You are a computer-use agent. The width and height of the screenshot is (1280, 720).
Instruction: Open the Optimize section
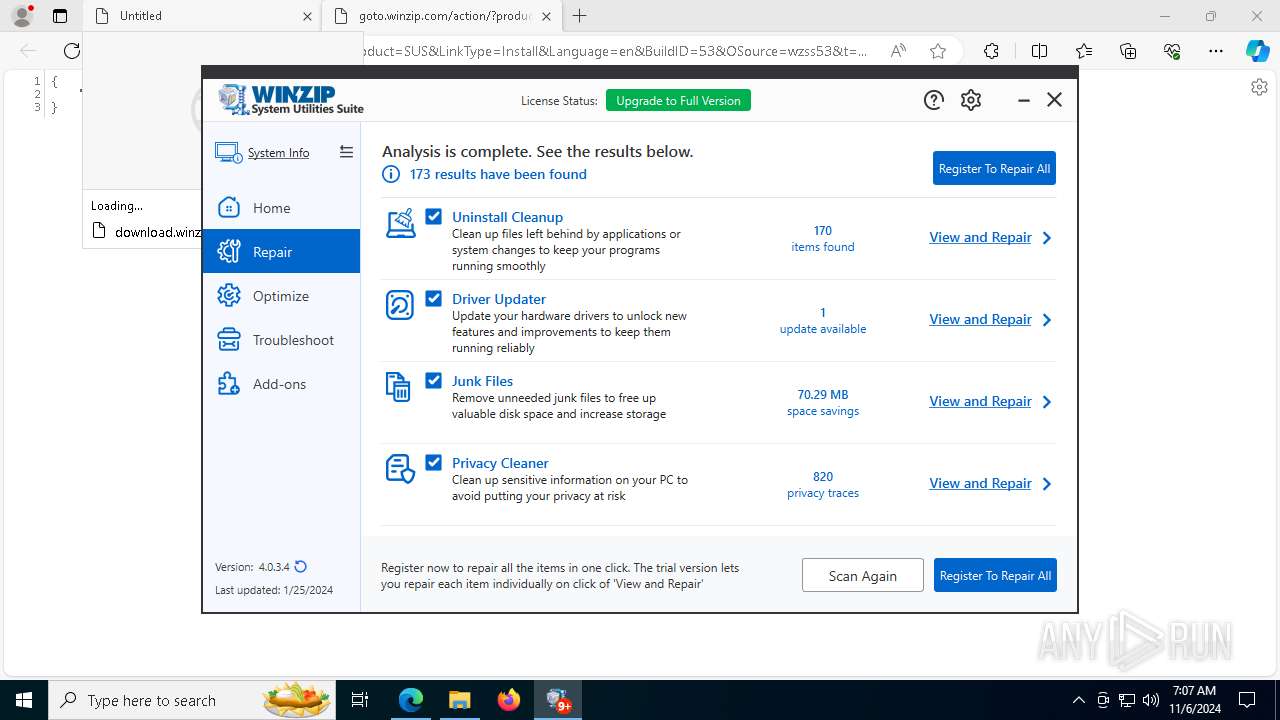(x=281, y=296)
